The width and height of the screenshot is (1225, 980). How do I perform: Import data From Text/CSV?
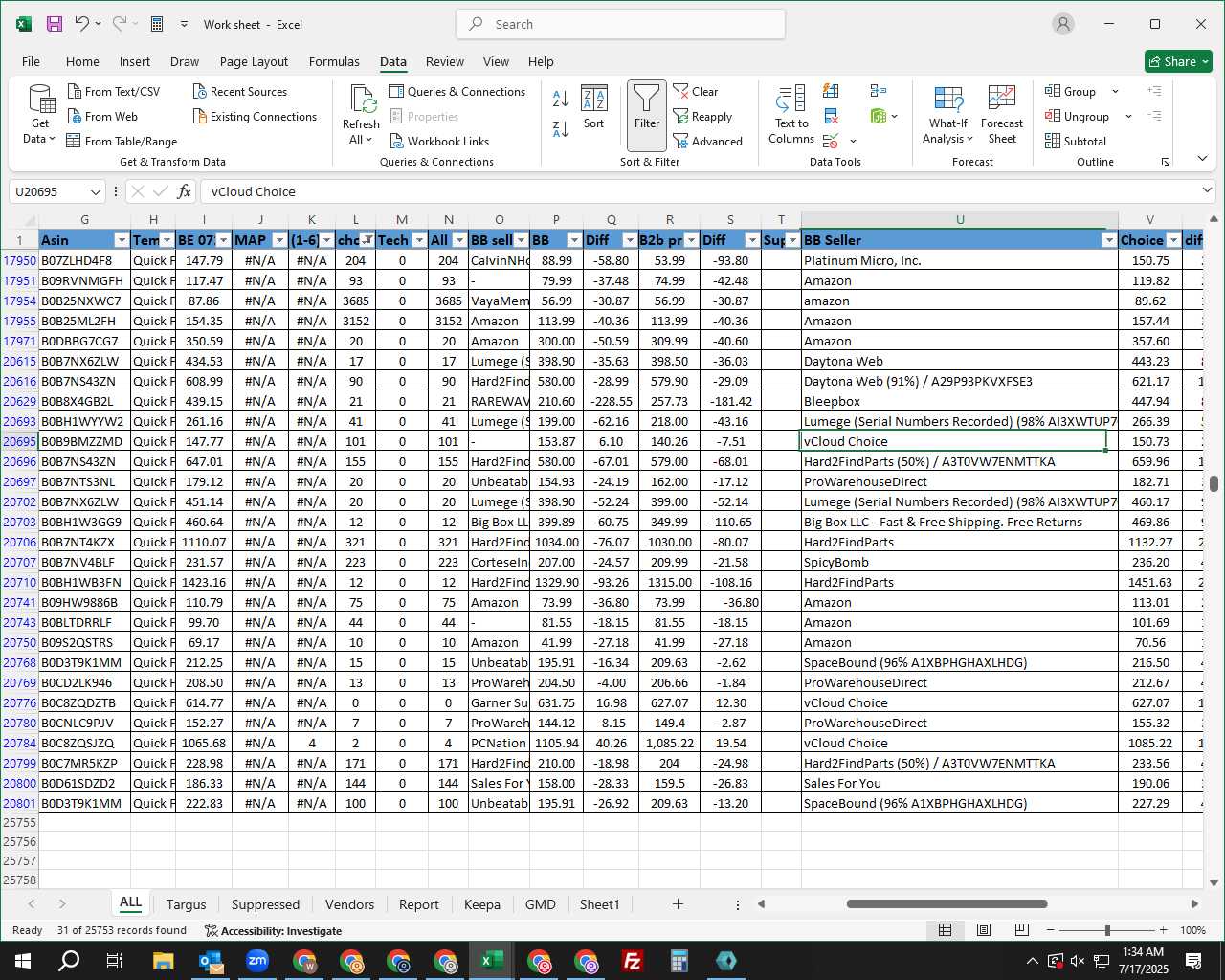tap(114, 92)
